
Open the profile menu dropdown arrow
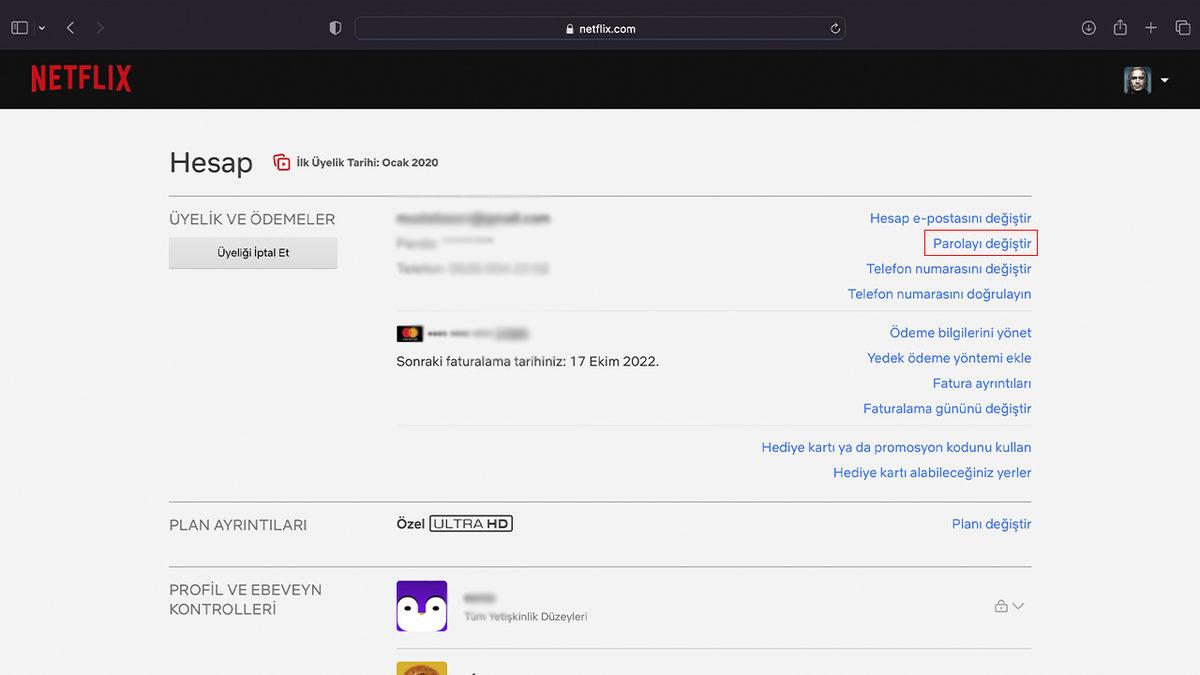click(x=1165, y=80)
